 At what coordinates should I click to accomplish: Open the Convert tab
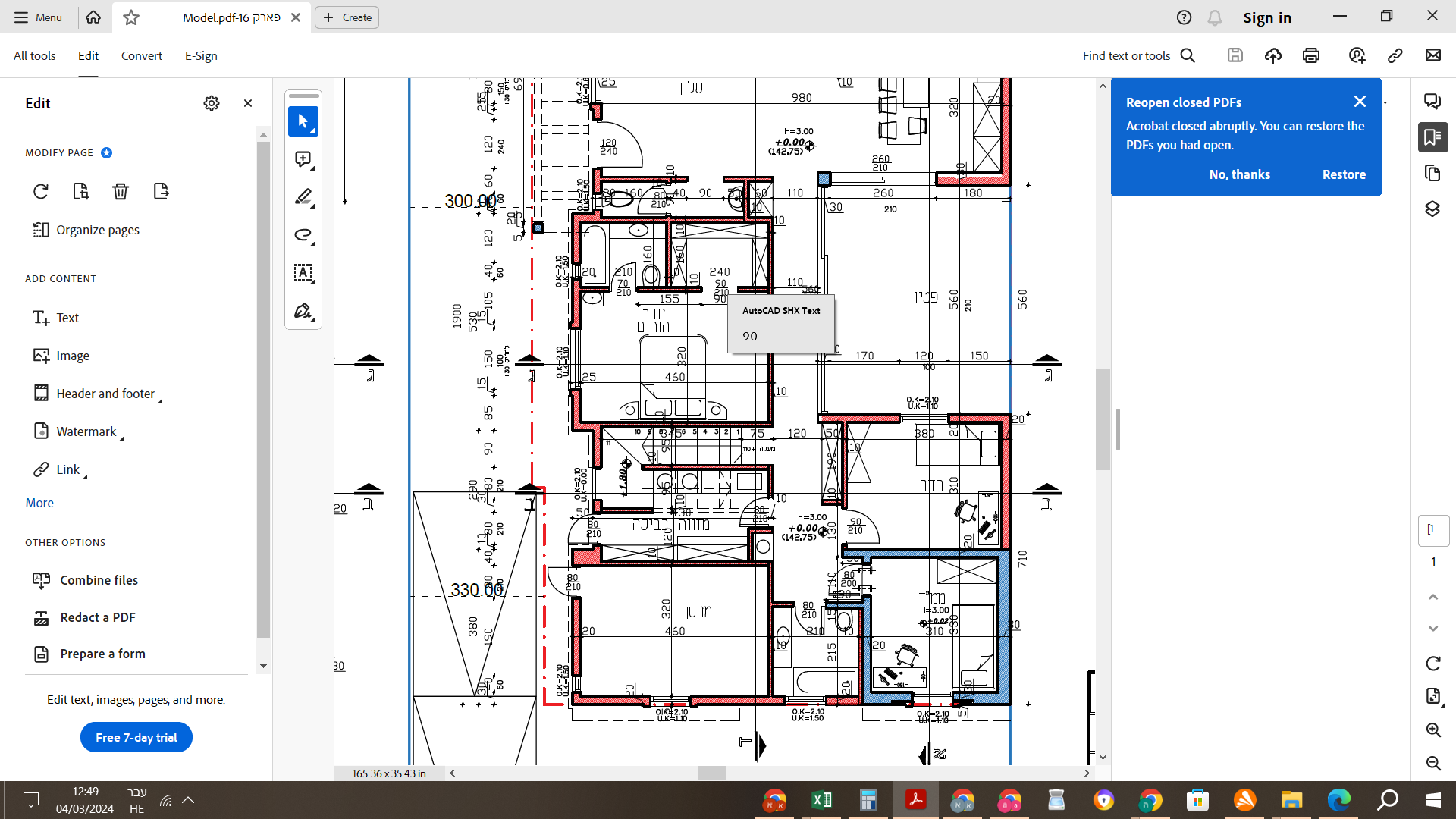(x=141, y=55)
